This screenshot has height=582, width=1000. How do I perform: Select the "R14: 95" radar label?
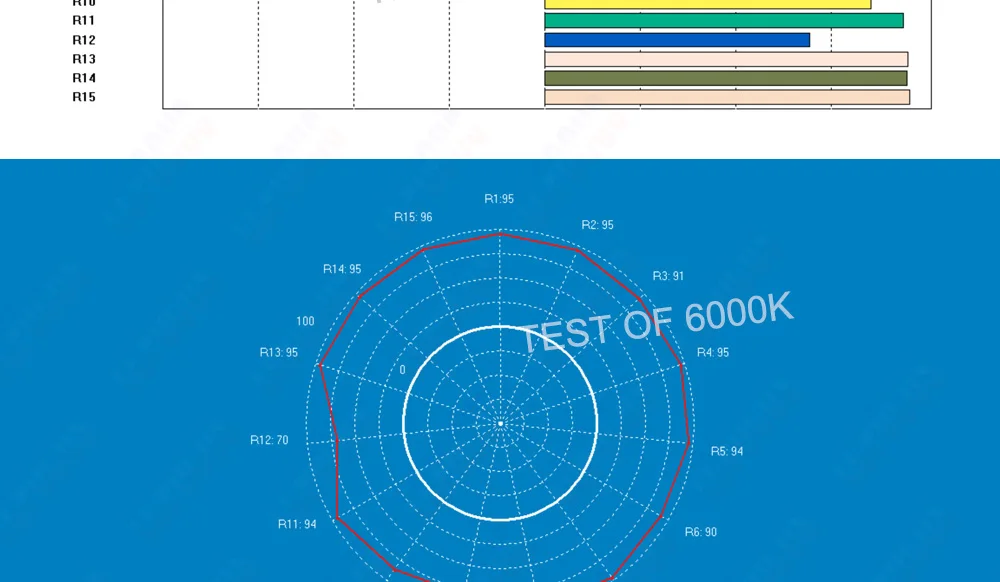click(x=342, y=269)
